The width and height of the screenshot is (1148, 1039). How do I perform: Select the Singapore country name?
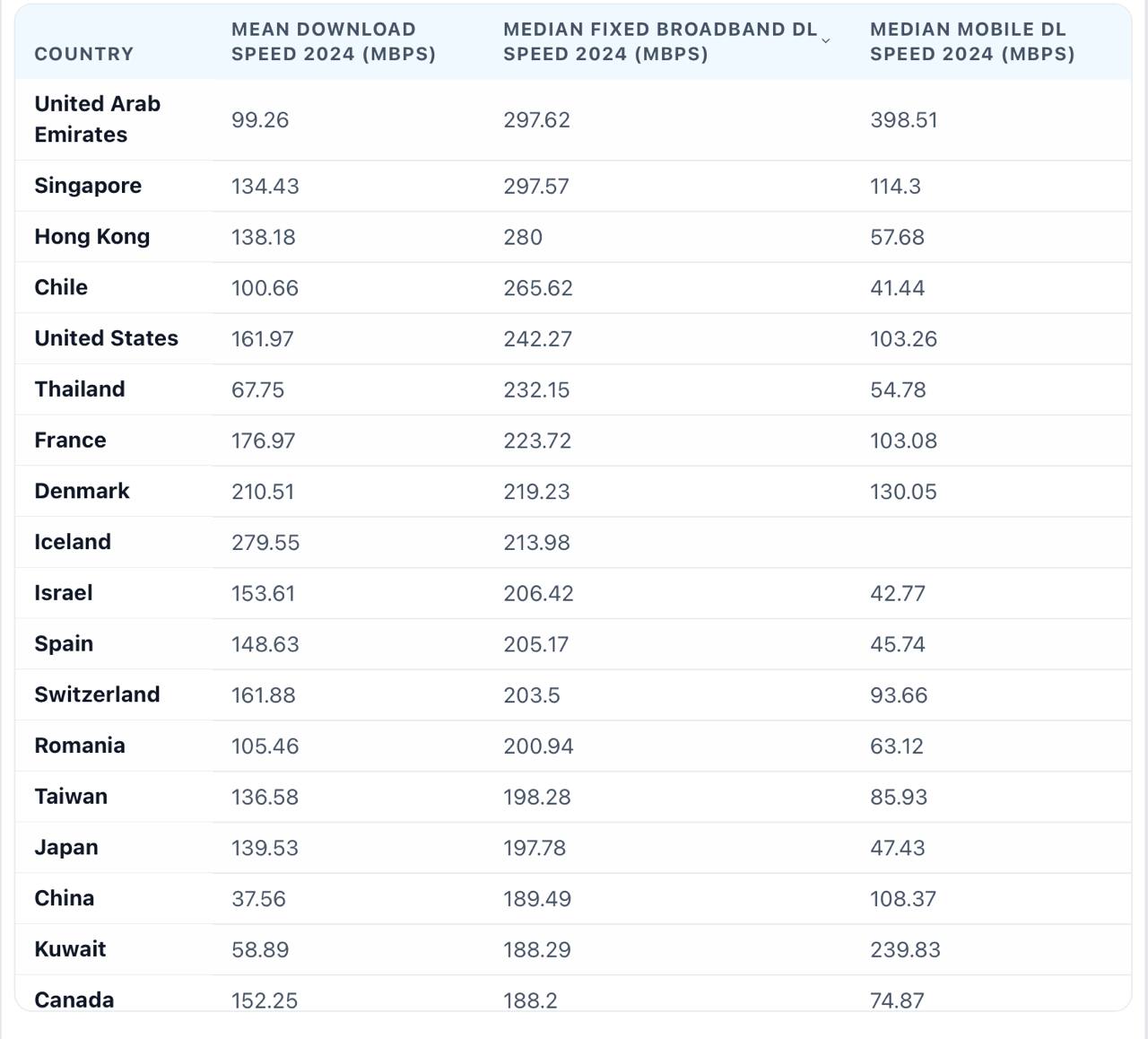88,186
